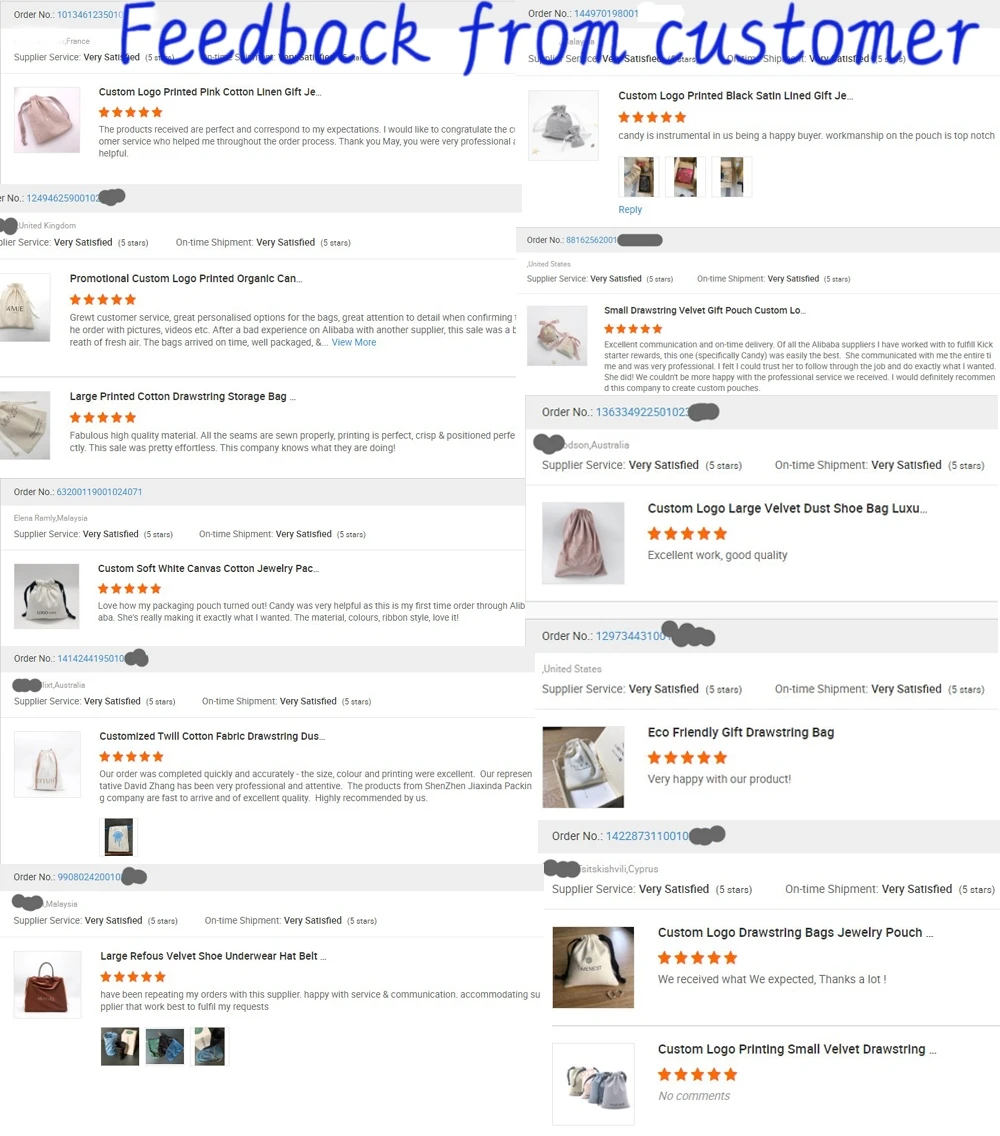This screenshot has height=1136, width=1000.
Task: Expand review with View More link
Action: tap(354, 342)
